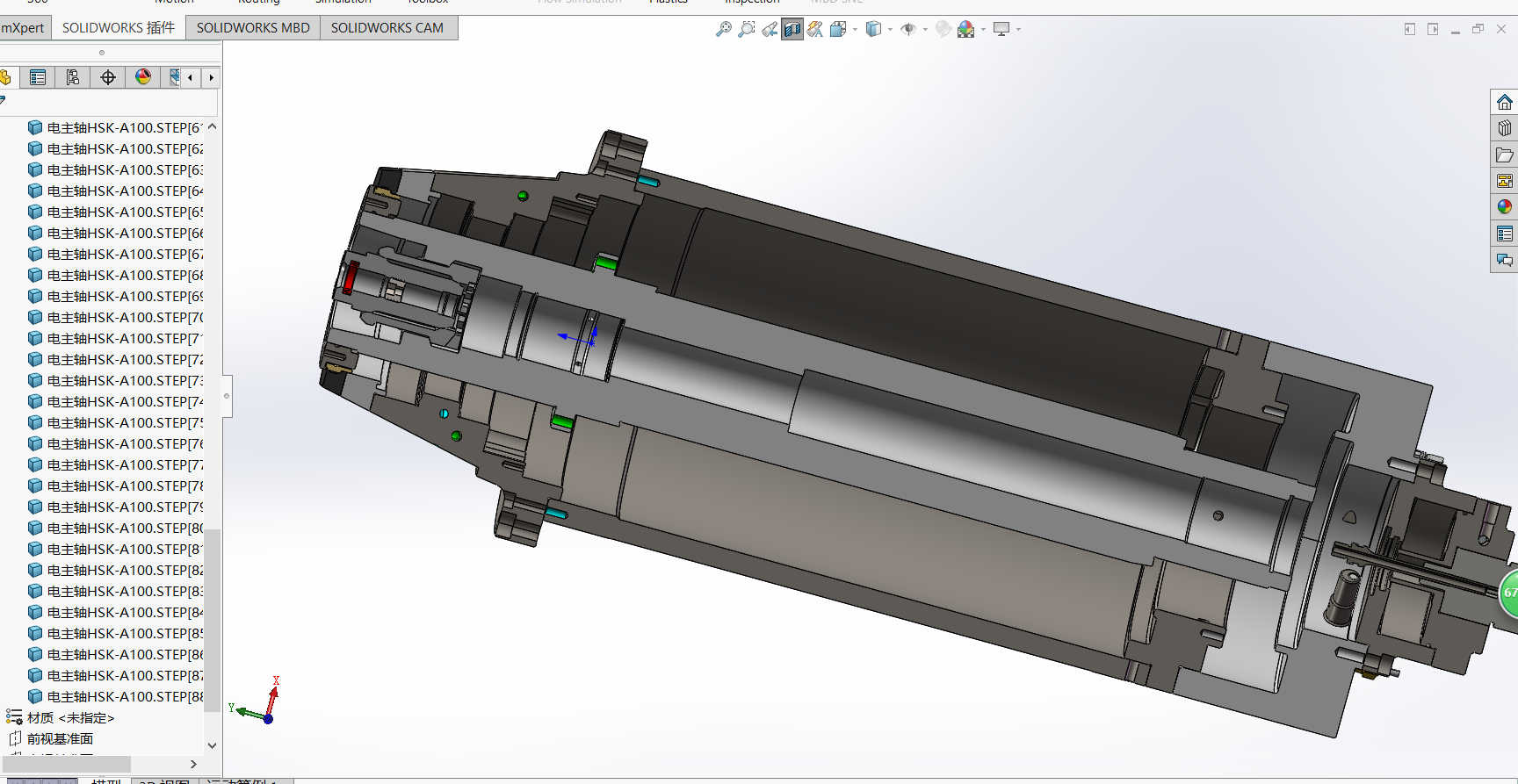
Task: Click the feature tree vertical scrollbar thumb
Action: point(212,619)
